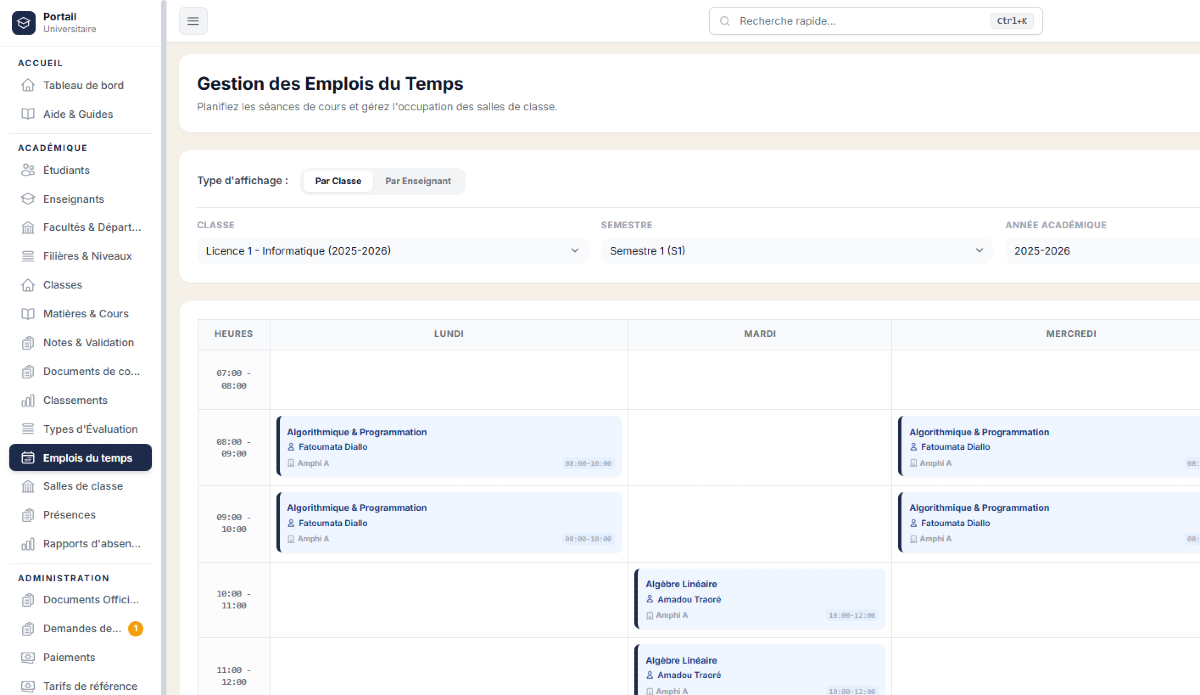Click the Gestion des Emplois du Temps heading
Screen dimensions: 1200x695
tap(330, 84)
